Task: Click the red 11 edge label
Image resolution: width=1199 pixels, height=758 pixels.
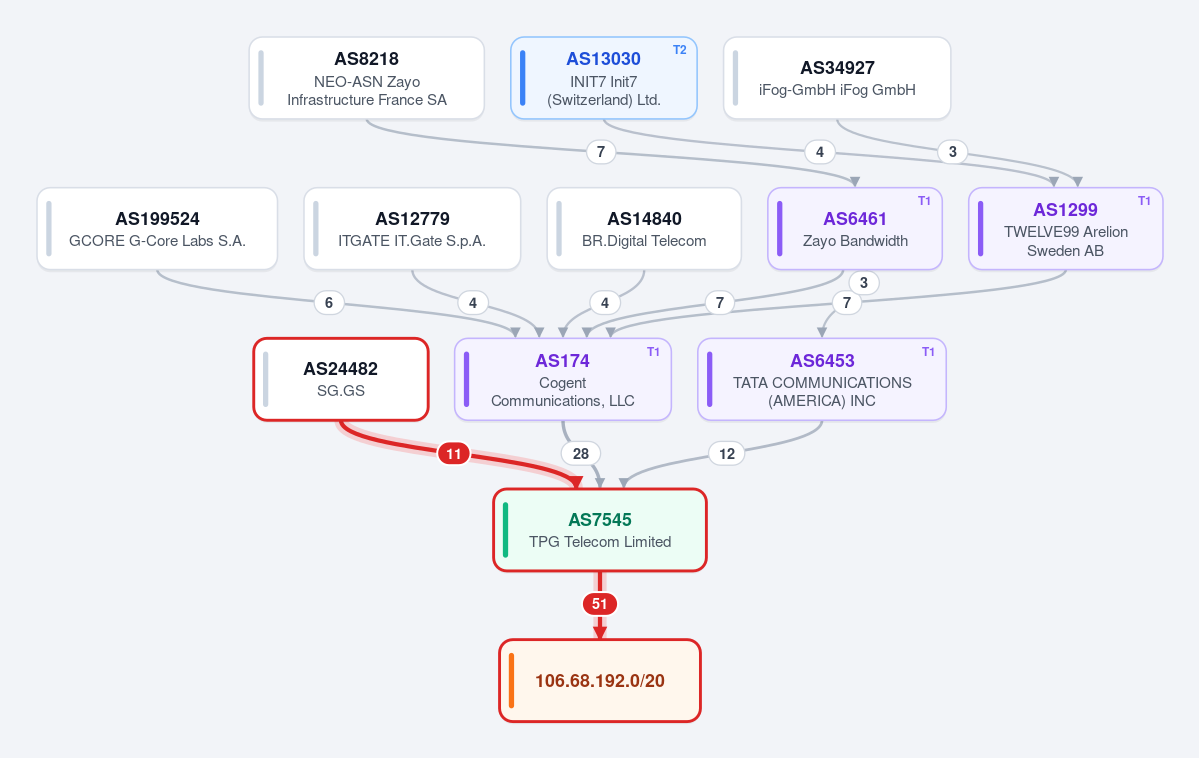Action: pyautogui.click(x=453, y=454)
